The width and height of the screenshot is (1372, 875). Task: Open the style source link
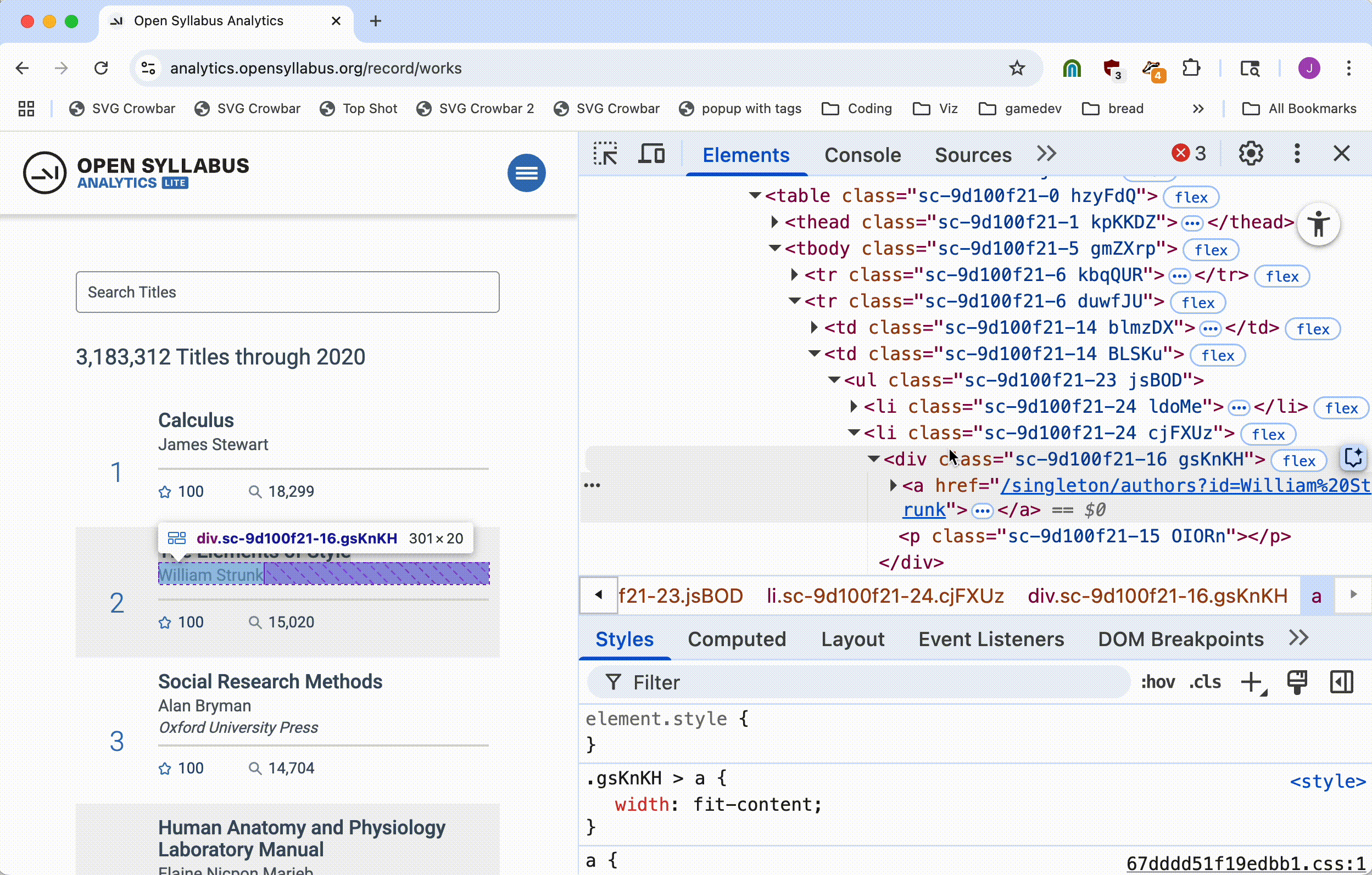(1327, 781)
